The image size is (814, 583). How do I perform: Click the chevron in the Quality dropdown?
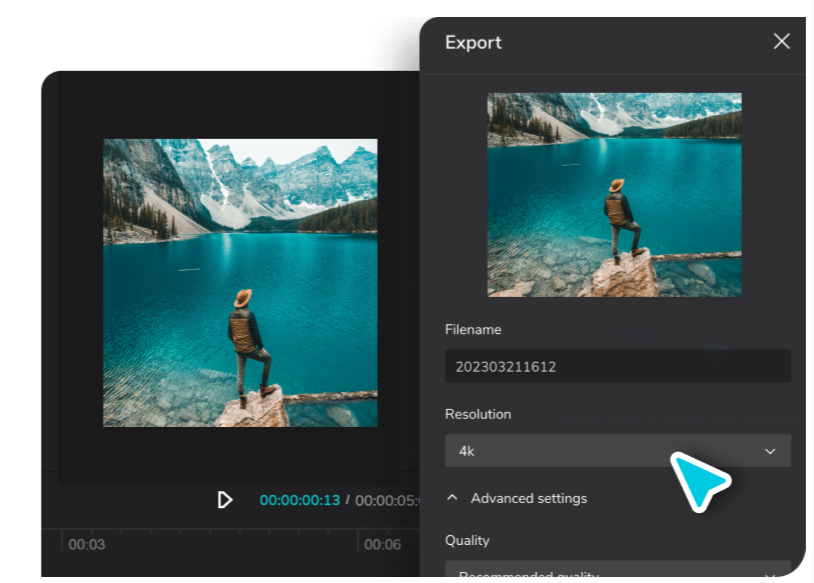point(770,575)
